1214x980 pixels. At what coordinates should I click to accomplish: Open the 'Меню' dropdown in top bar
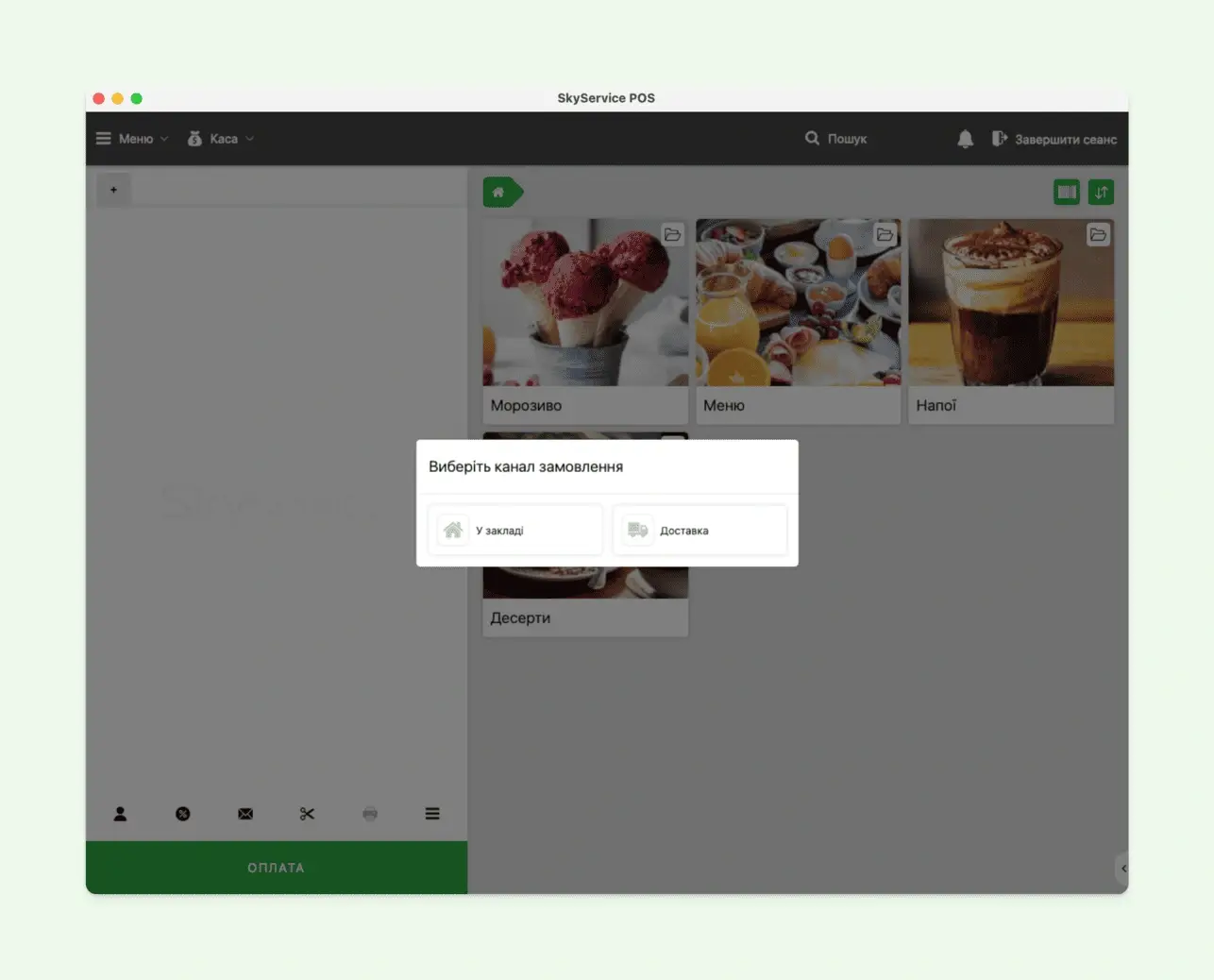132,139
